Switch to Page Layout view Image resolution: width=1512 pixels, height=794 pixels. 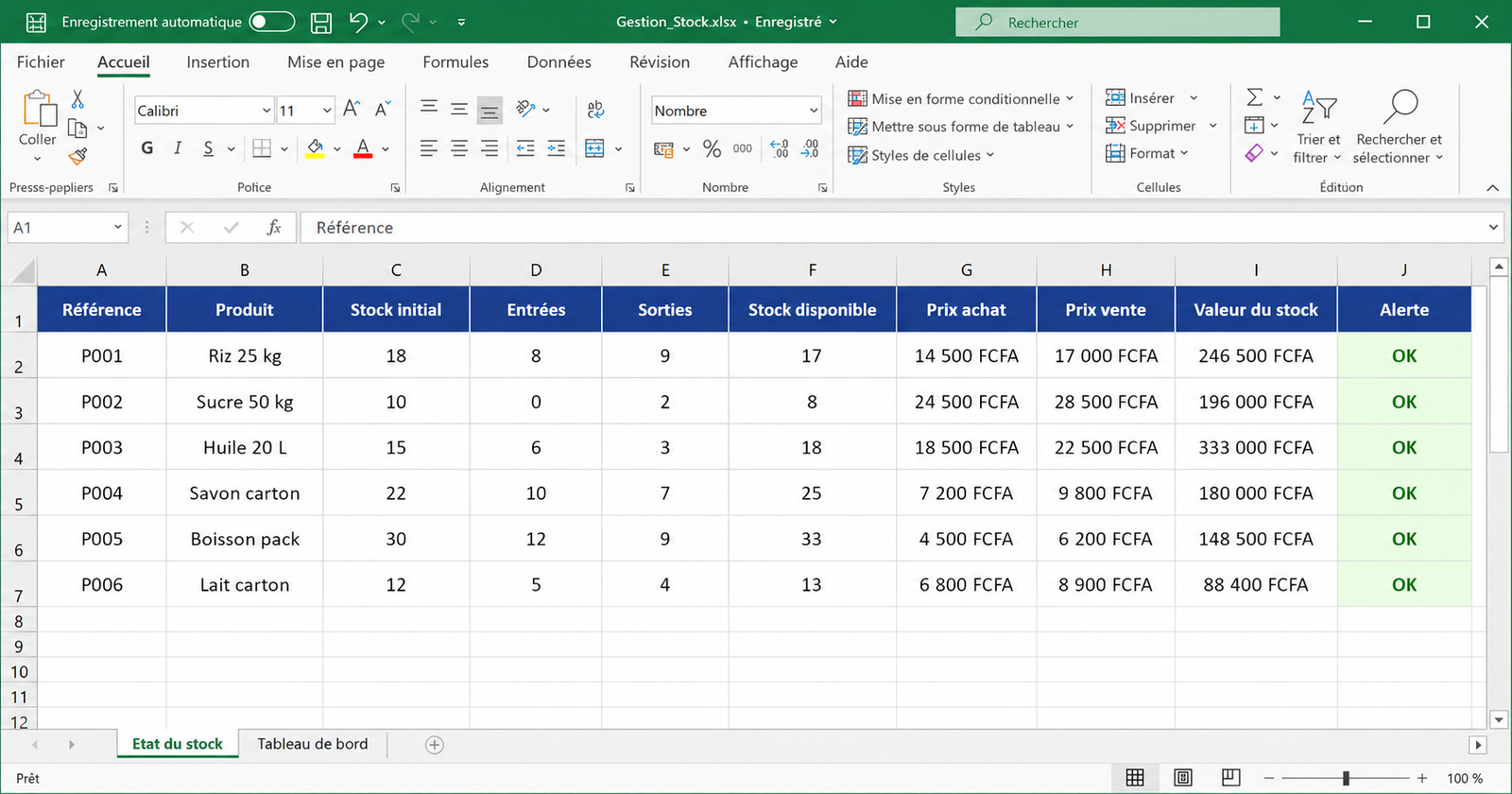pos(1183,777)
